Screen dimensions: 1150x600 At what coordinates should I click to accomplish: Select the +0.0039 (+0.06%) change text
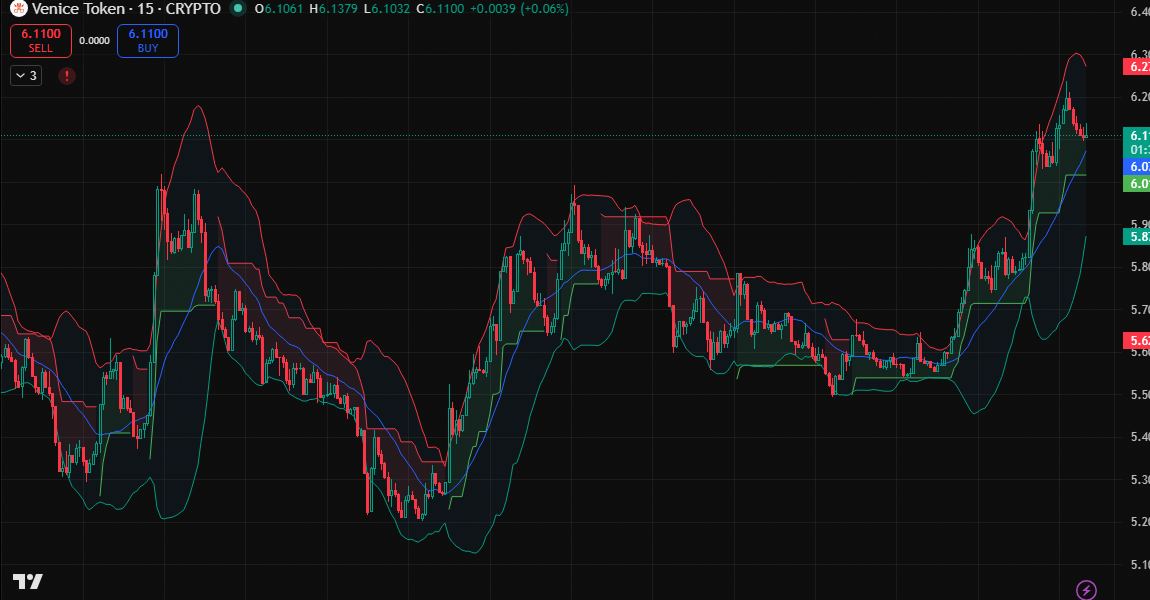(519, 9)
